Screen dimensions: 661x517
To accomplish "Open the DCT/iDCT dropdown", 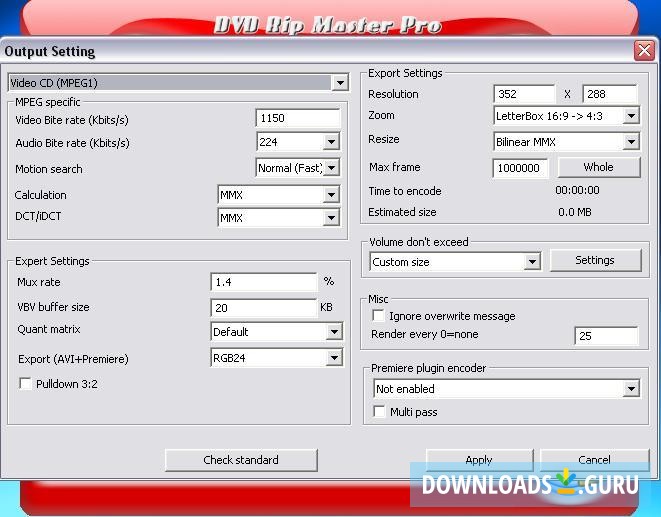I will click(x=279, y=218).
